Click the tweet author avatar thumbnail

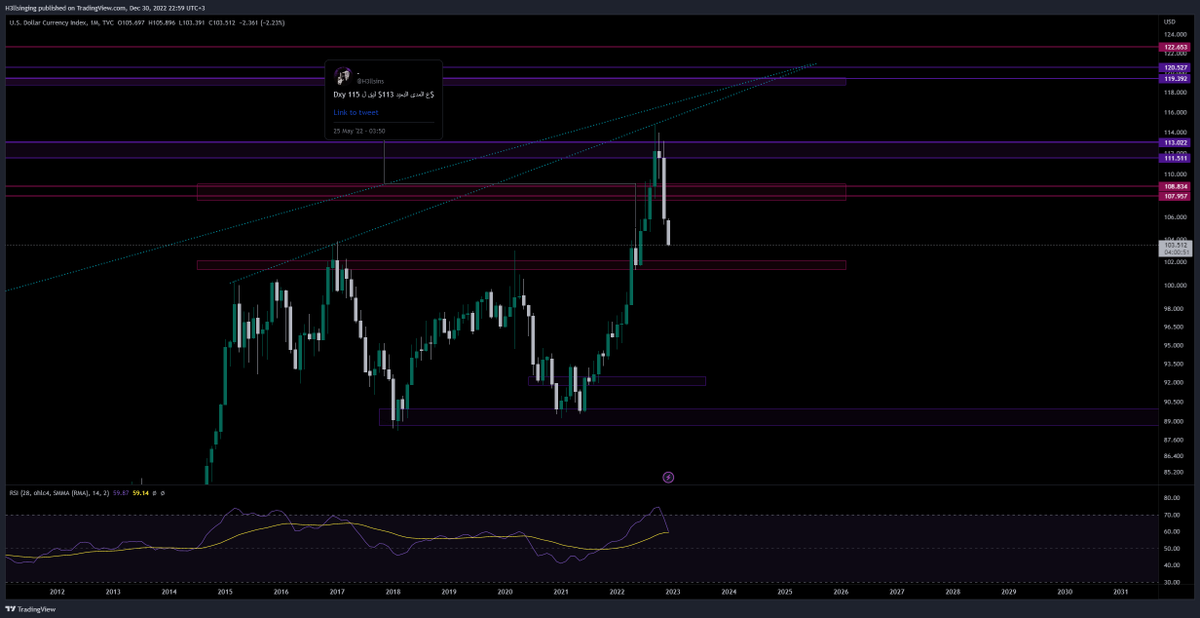pos(341,76)
